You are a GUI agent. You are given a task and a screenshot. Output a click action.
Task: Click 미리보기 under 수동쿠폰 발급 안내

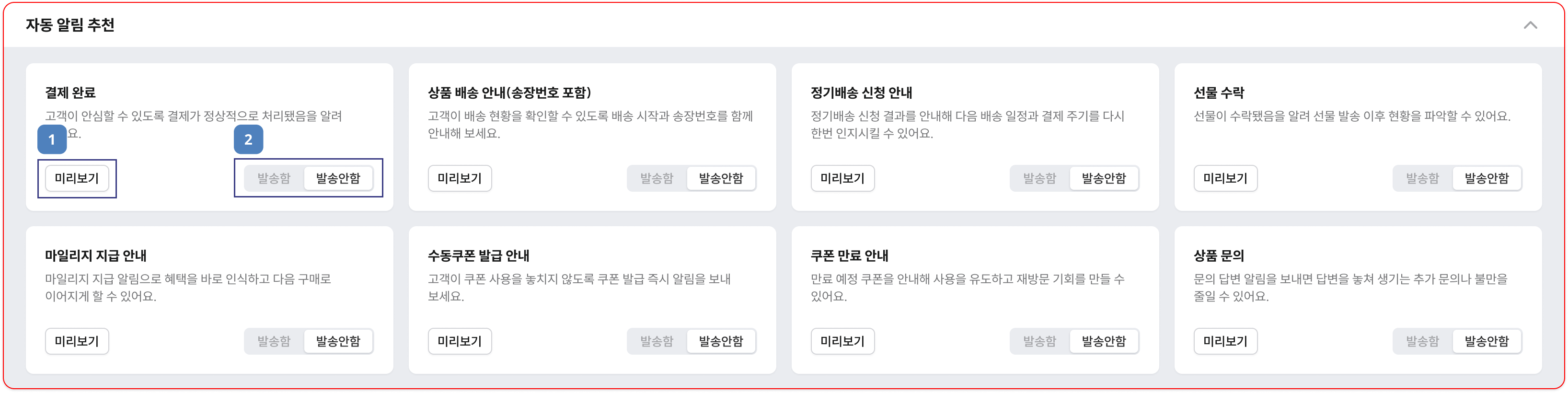460,341
